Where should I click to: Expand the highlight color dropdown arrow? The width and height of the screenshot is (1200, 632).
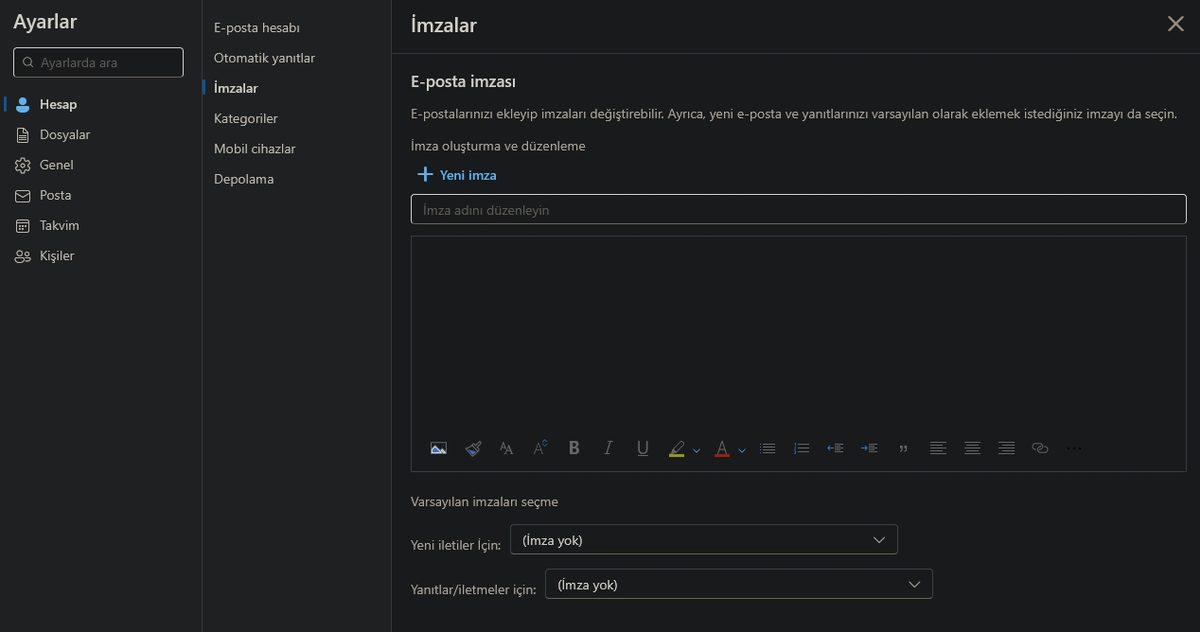pyautogui.click(x=696, y=450)
